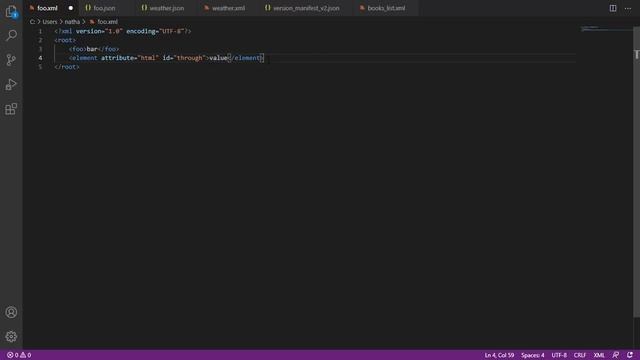Click C: drive in breadcrumb
The height and width of the screenshot is (360, 640).
tap(32, 22)
